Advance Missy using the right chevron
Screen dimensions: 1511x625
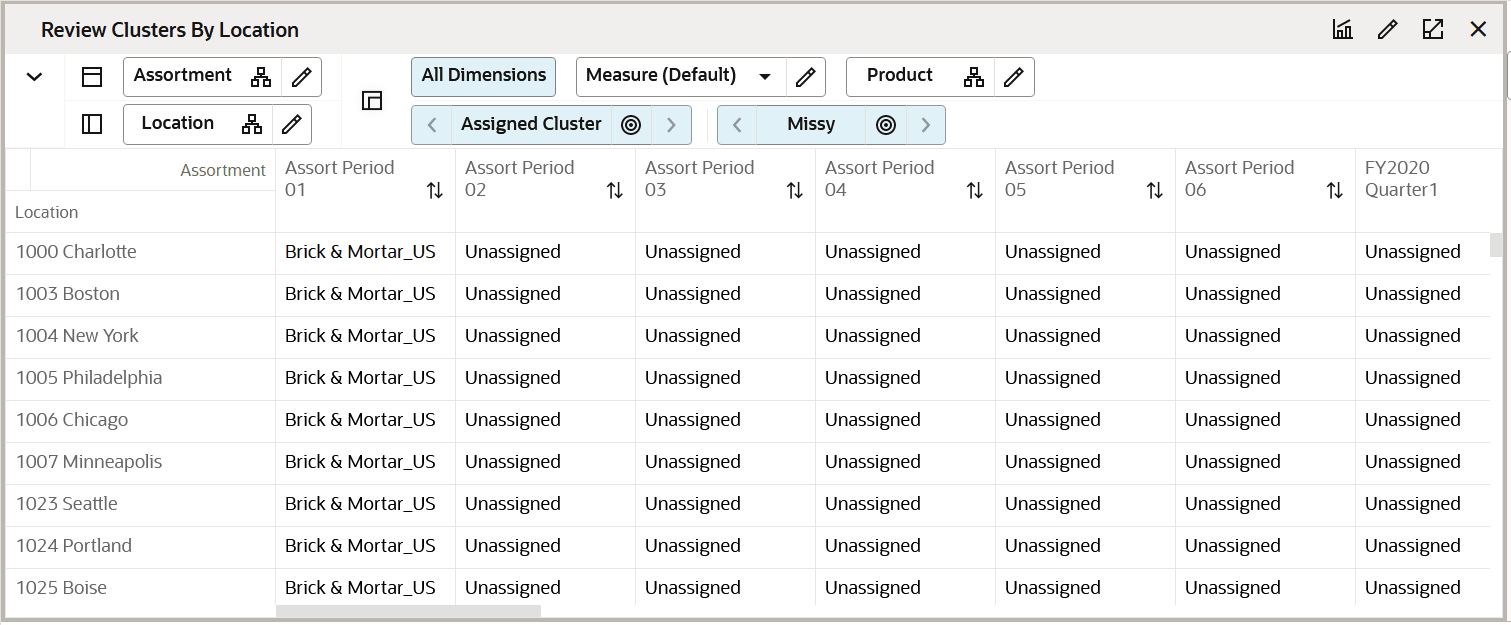[x=925, y=124]
